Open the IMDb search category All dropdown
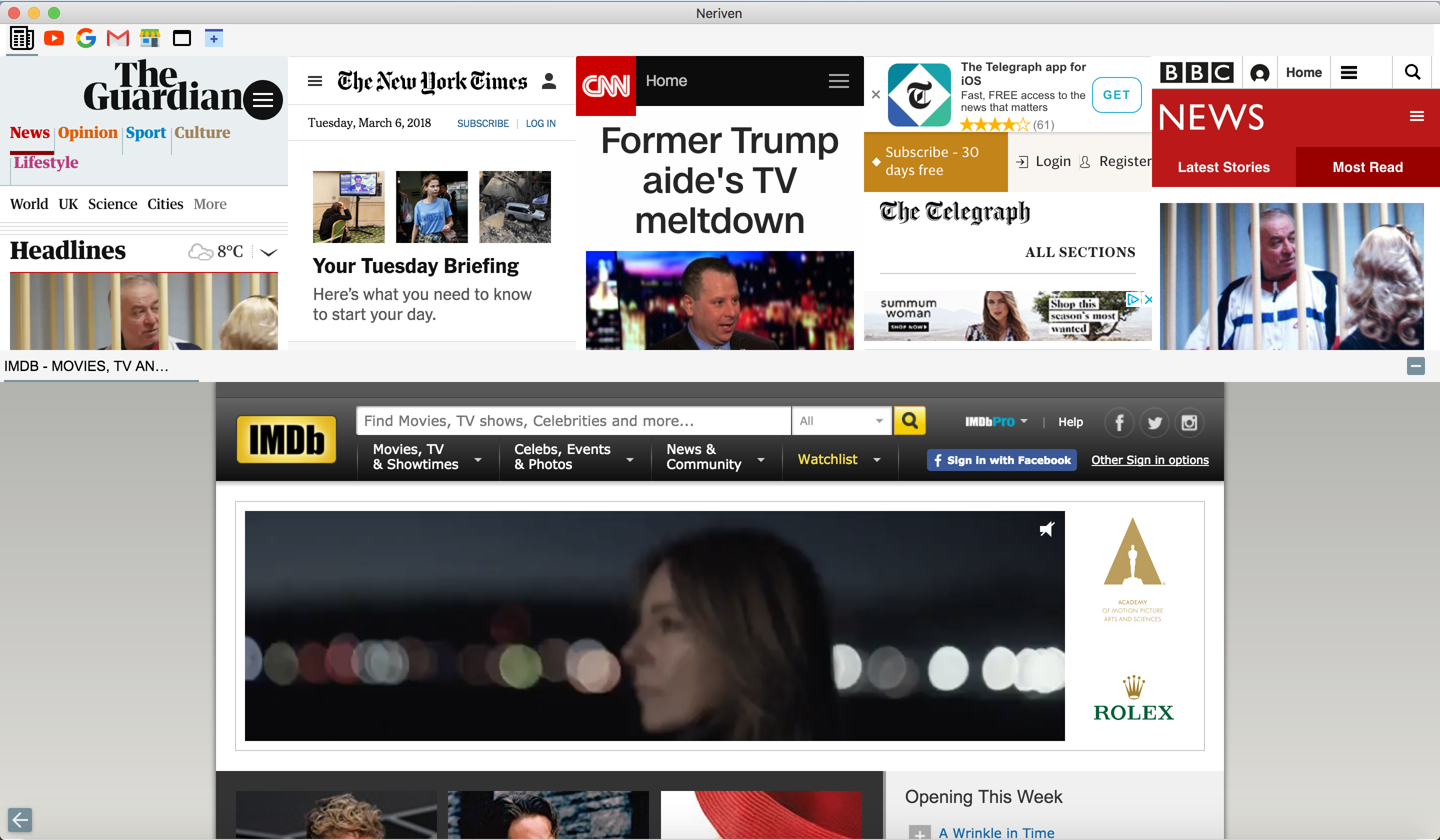 (x=840, y=421)
